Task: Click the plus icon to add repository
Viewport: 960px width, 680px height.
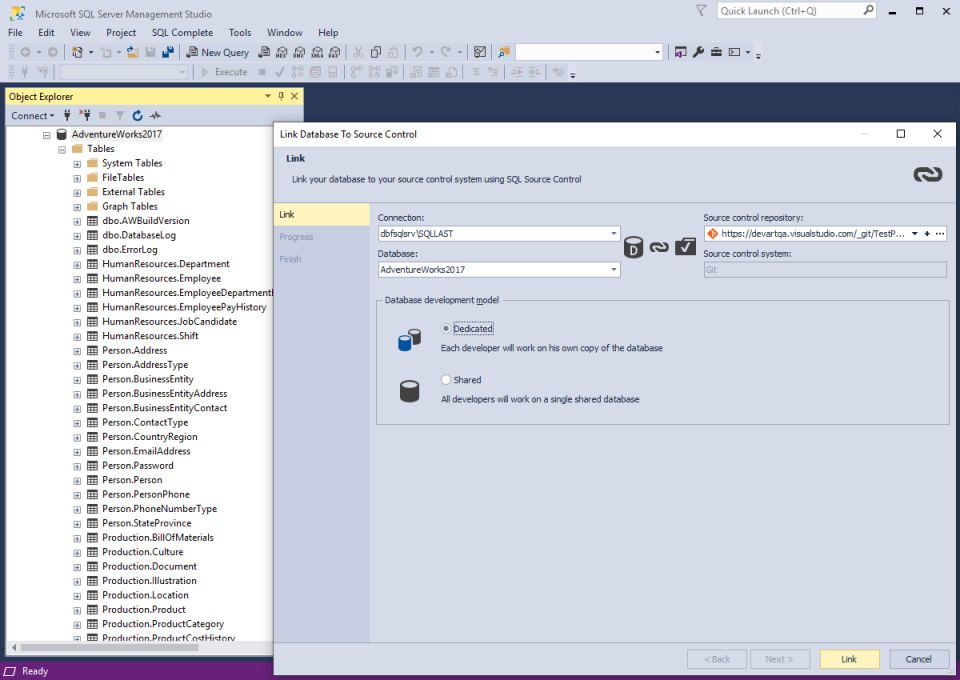Action: [x=927, y=234]
